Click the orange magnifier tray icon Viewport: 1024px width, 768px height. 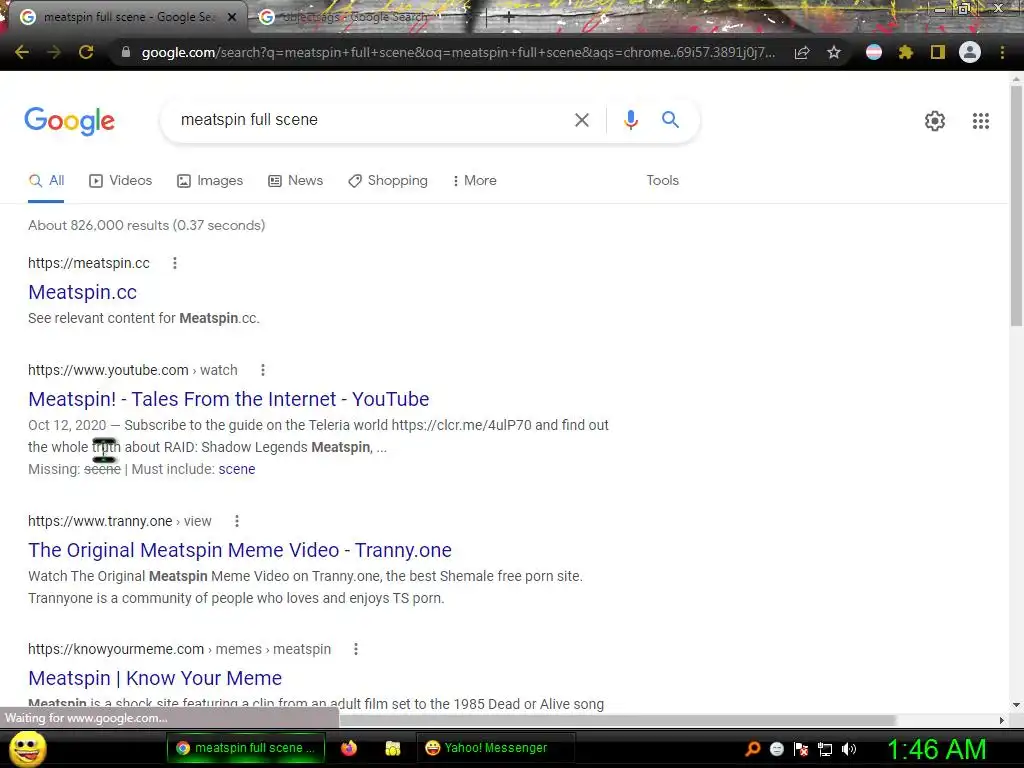[753, 749]
